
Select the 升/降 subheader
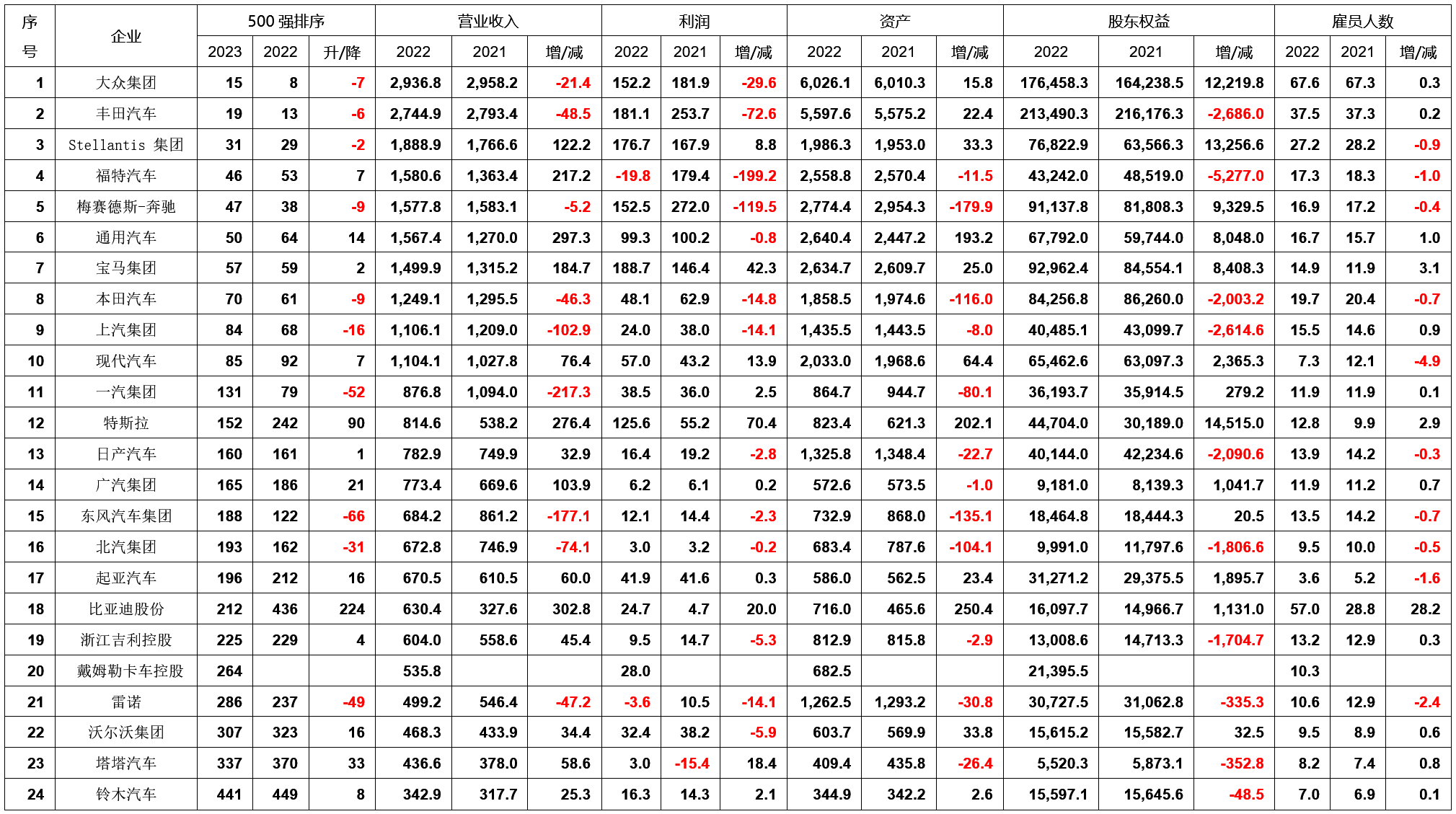[342, 52]
